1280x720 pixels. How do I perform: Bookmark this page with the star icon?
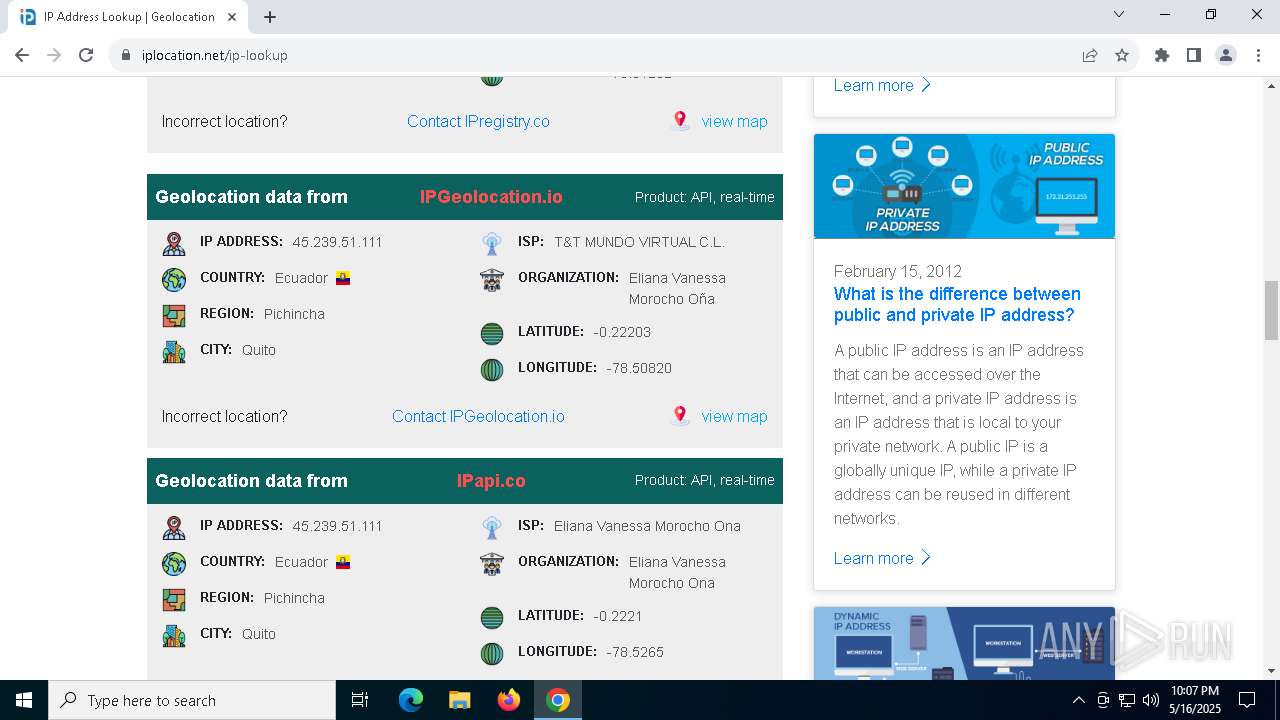[1122, 55]
